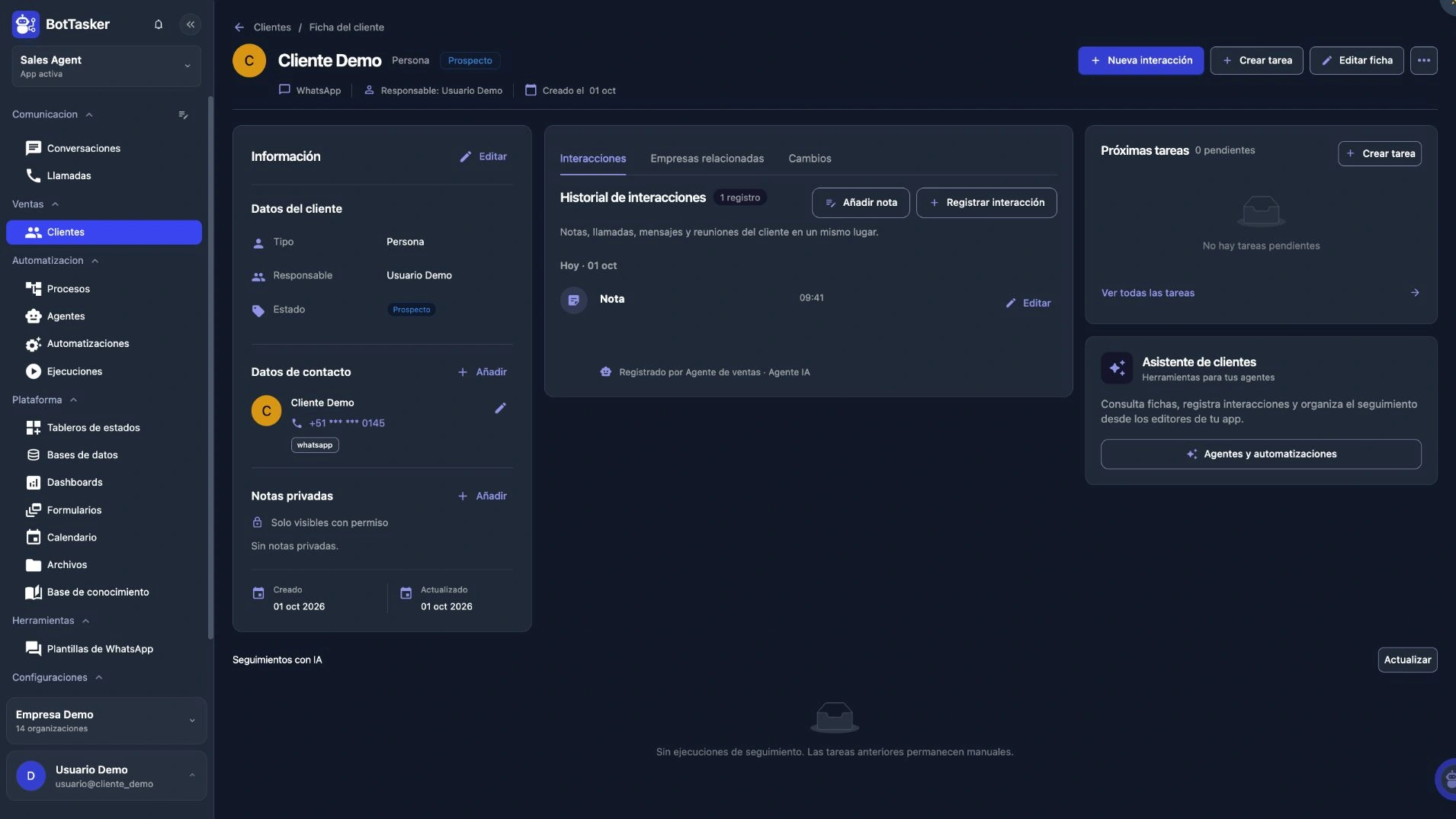Screen dimensions: 1456x819
Task: Open the more options ellipsis button
Action: [x=1423, y=60]
